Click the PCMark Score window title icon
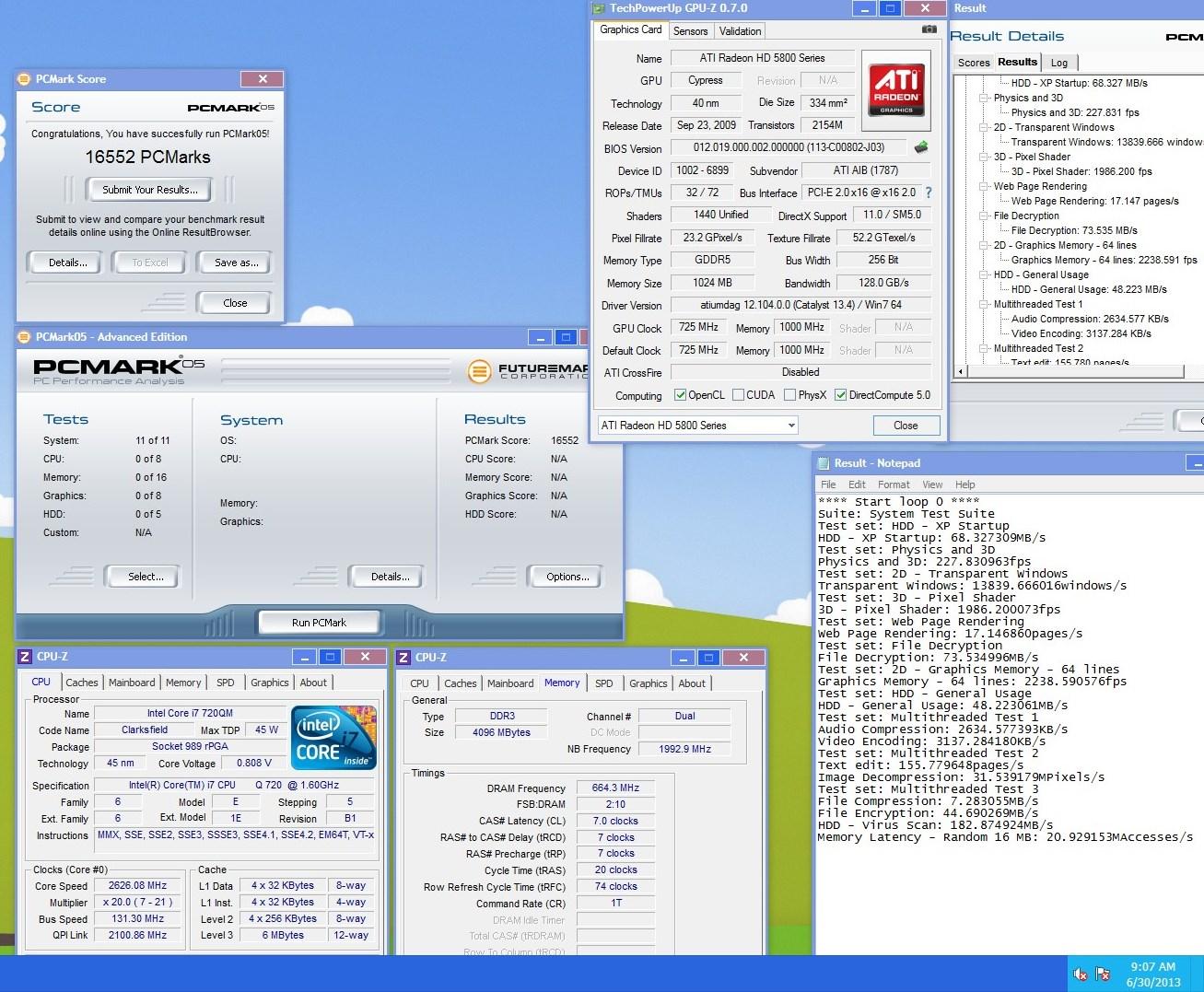 point(25,79)
